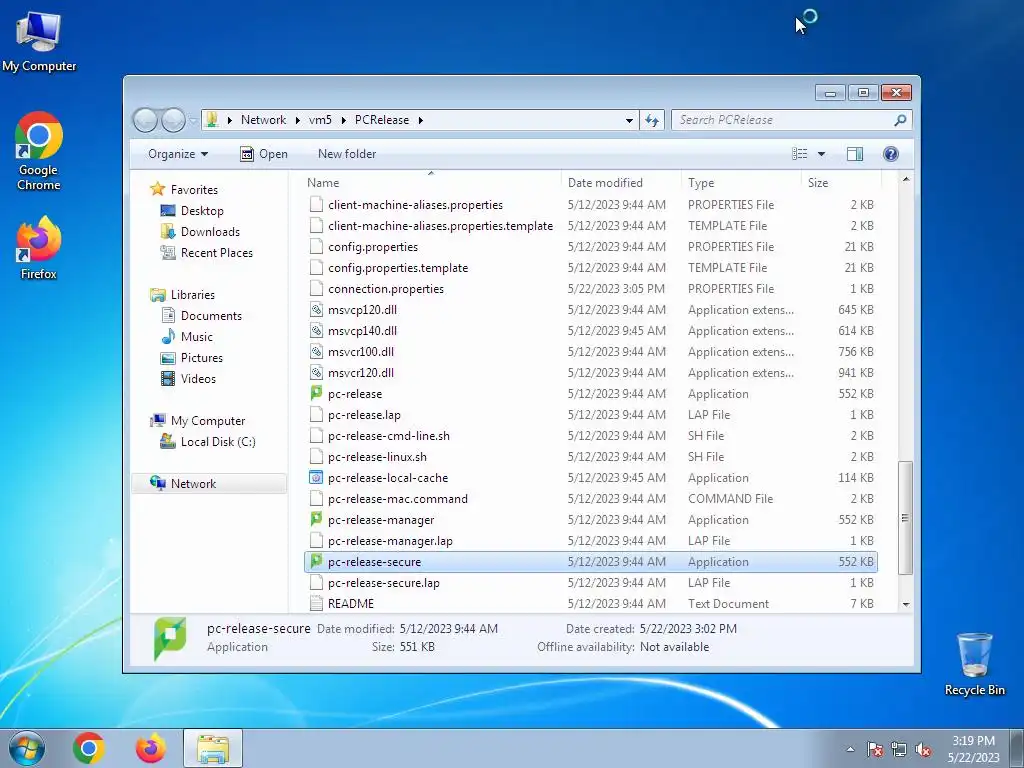
Task: Open the Organize dropdown menu
Action: click(178, 153)
